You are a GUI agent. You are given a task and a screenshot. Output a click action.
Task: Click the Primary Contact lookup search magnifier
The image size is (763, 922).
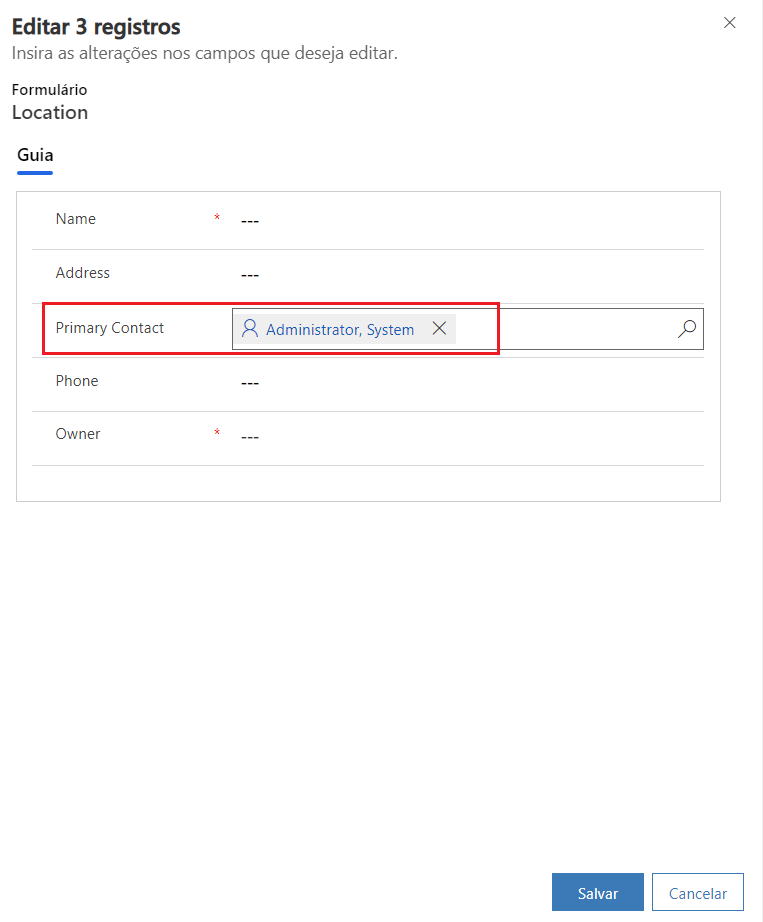(687, 329)
